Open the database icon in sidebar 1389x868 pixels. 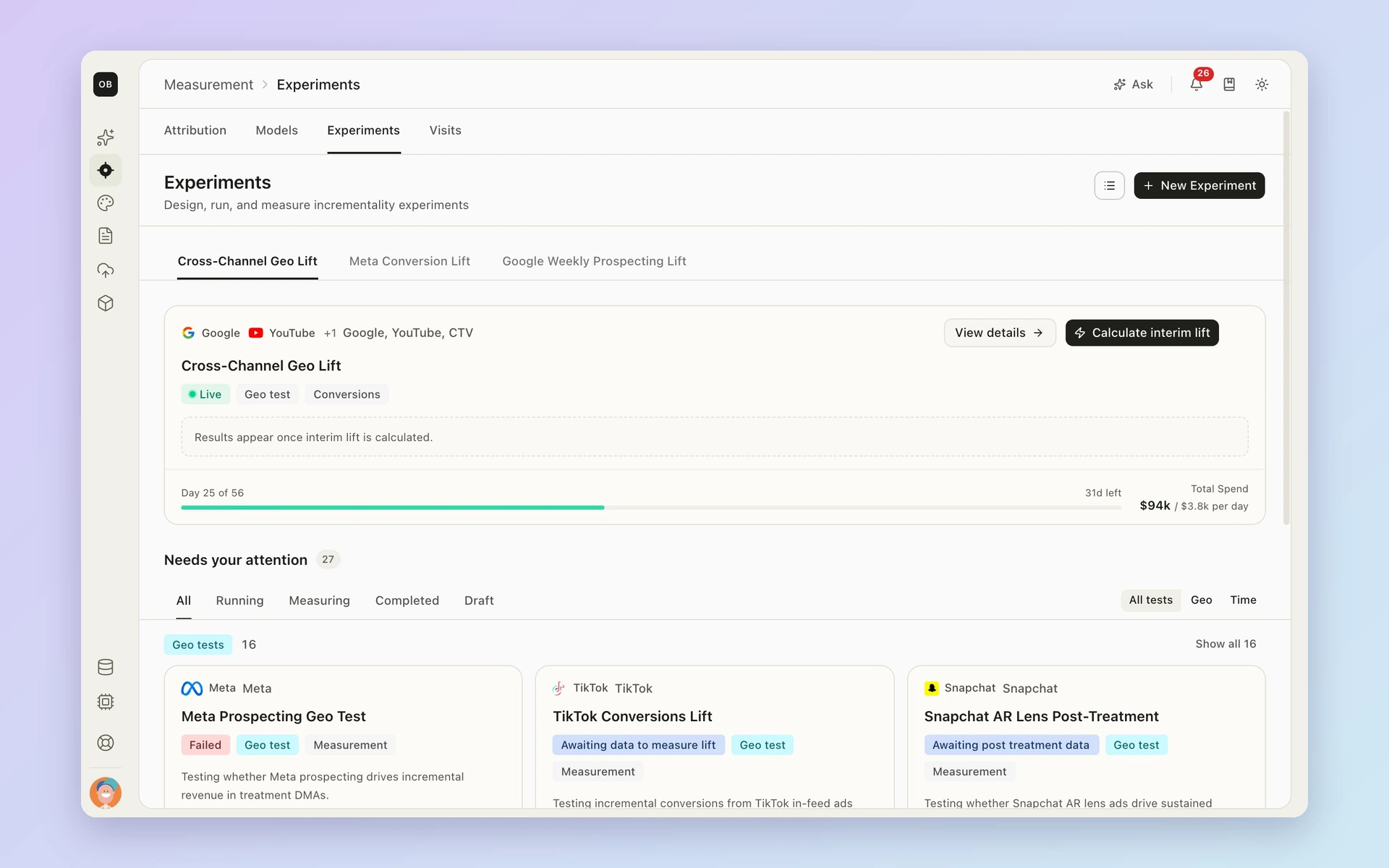(106, 667)
